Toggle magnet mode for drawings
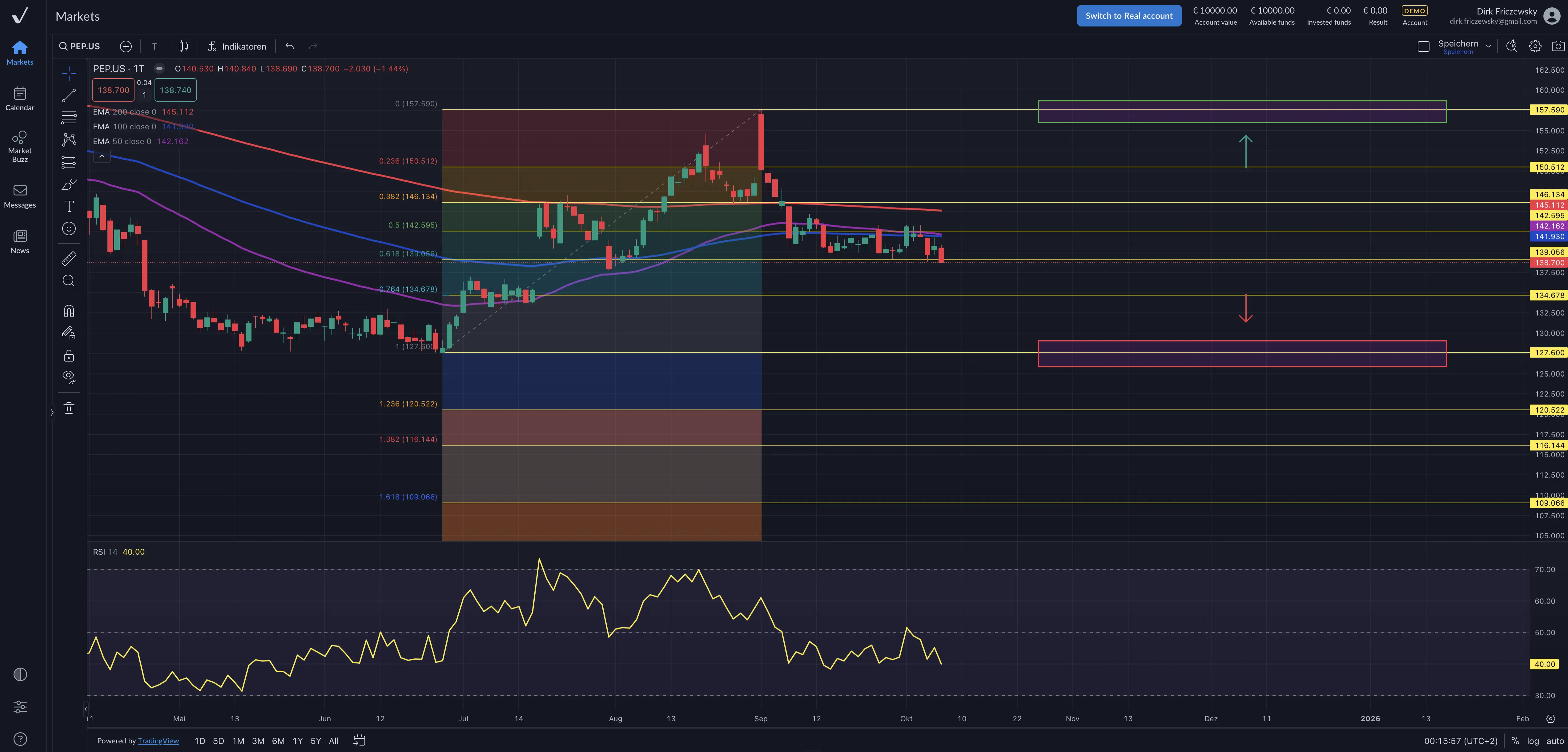This screenshot has height=752, width=1568. tap(69, 311)
